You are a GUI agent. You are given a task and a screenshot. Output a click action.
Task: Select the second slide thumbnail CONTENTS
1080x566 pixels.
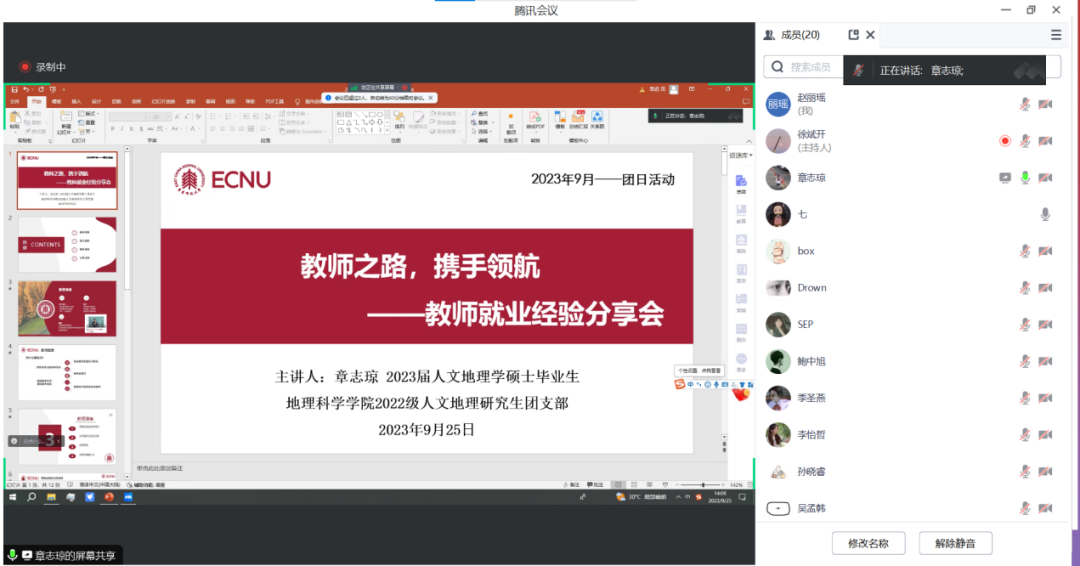(x=67, y=244)
